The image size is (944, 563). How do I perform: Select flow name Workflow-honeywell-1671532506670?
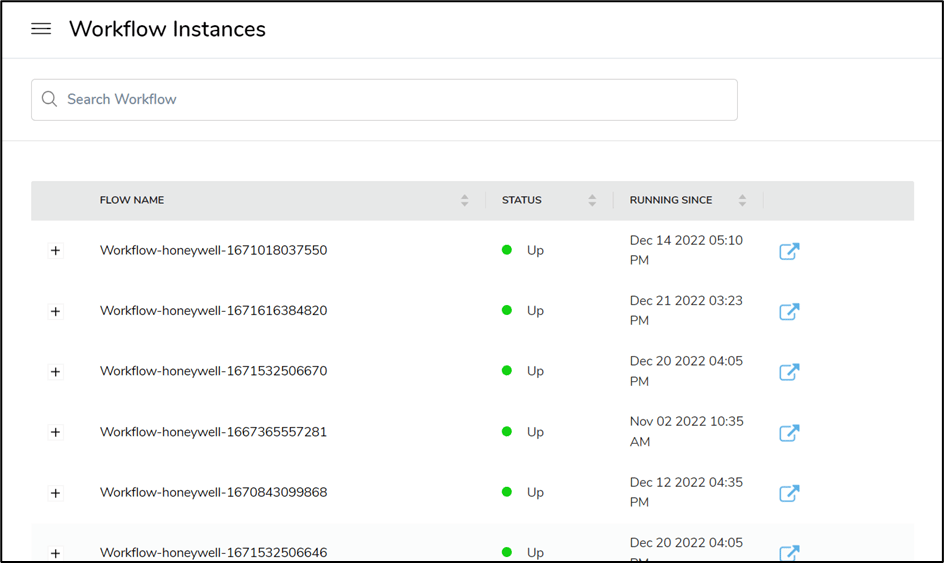tap(214, 371)
